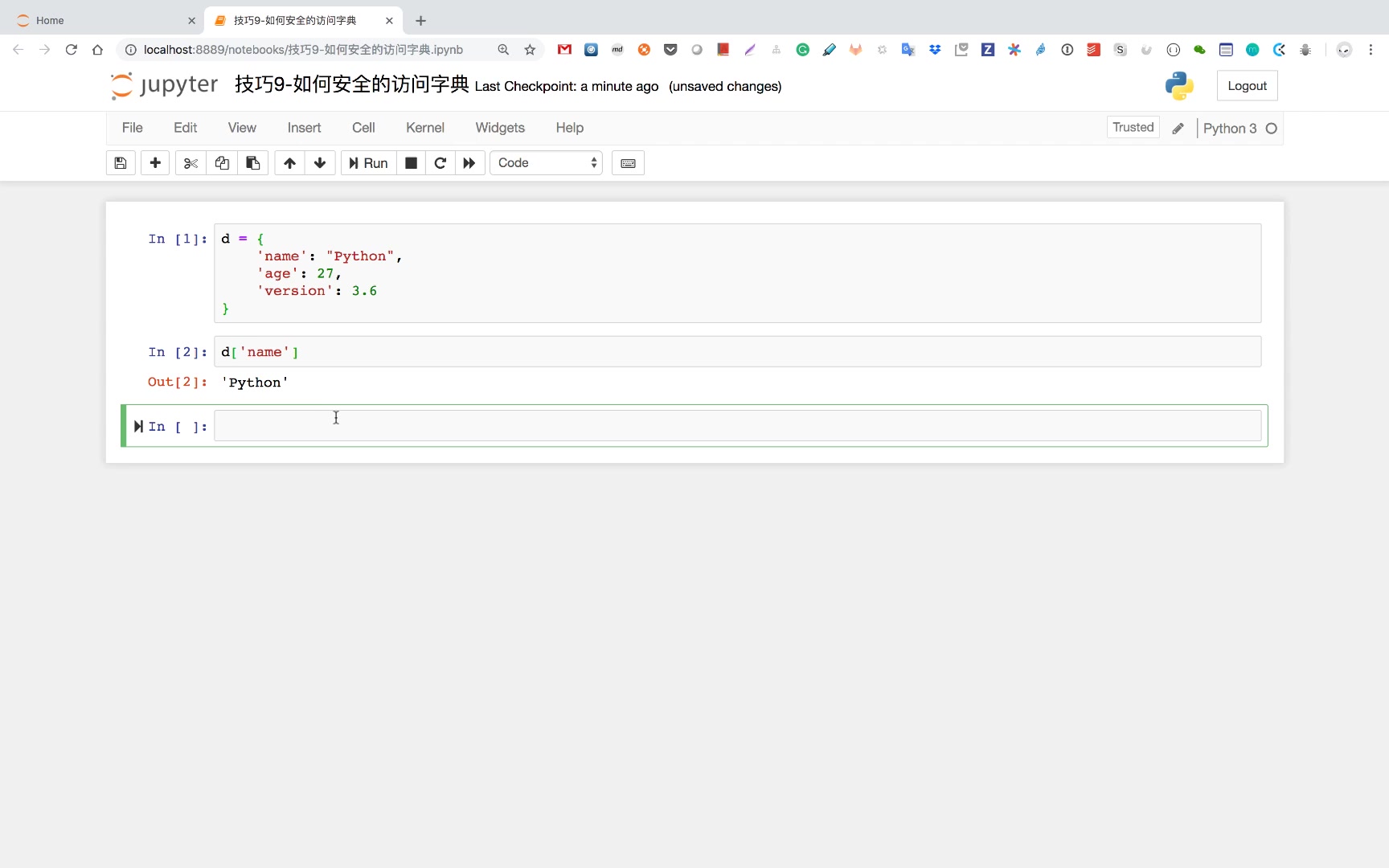Click the empty input cell editor
Screen dimensions: 1389x868
(736, 426)
